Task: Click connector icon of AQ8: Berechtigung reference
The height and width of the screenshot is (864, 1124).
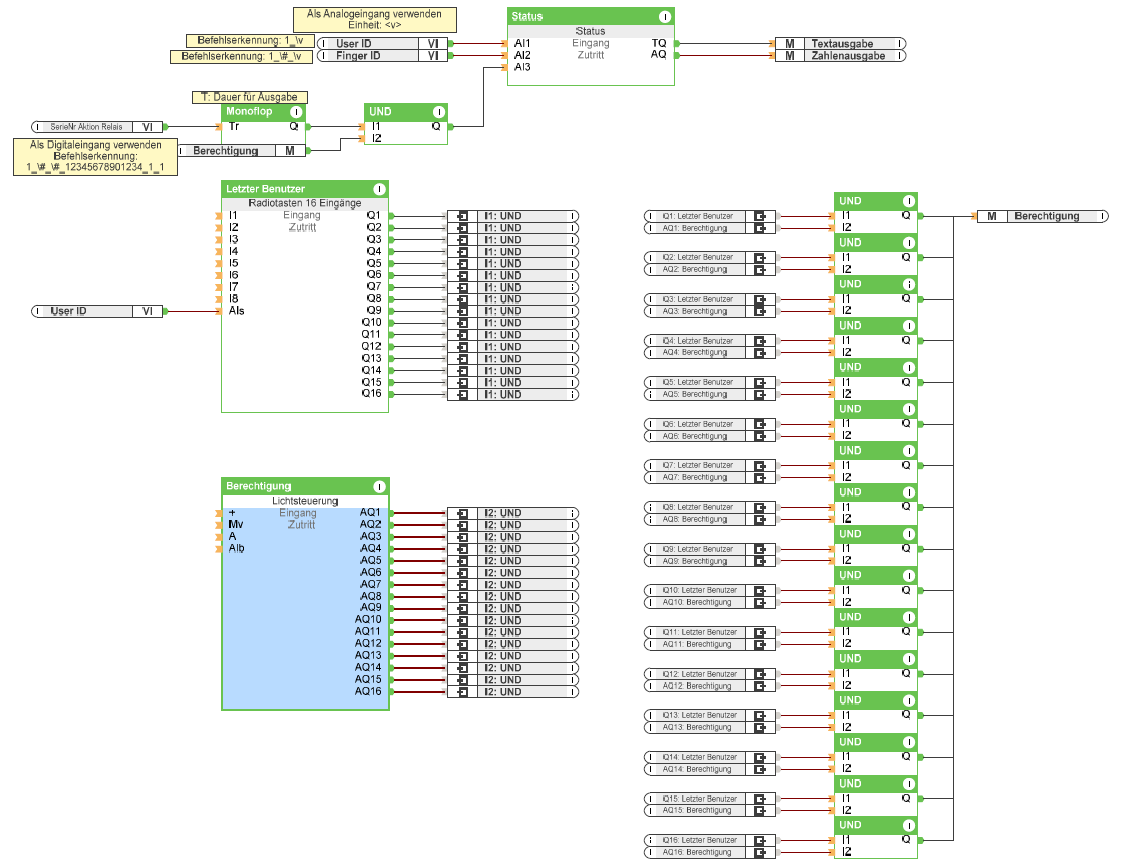Action: (761, 519)
